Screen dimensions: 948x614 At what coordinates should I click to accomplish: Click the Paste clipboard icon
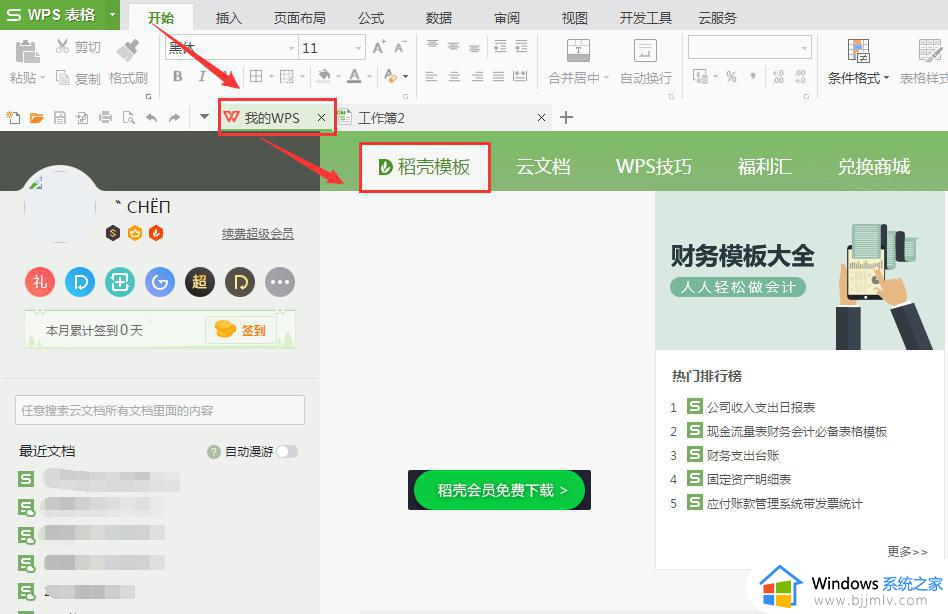26,51
